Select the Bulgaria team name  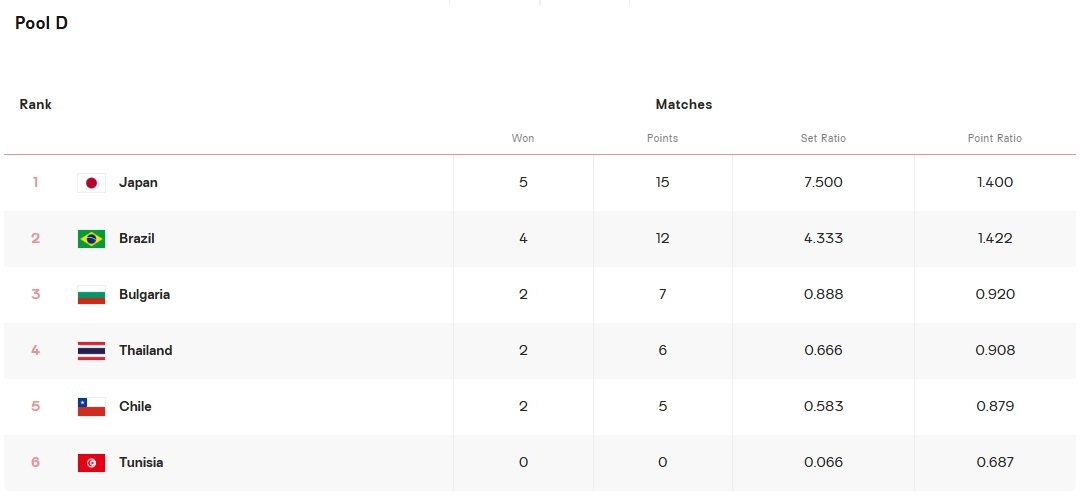[x=144, y=294]
